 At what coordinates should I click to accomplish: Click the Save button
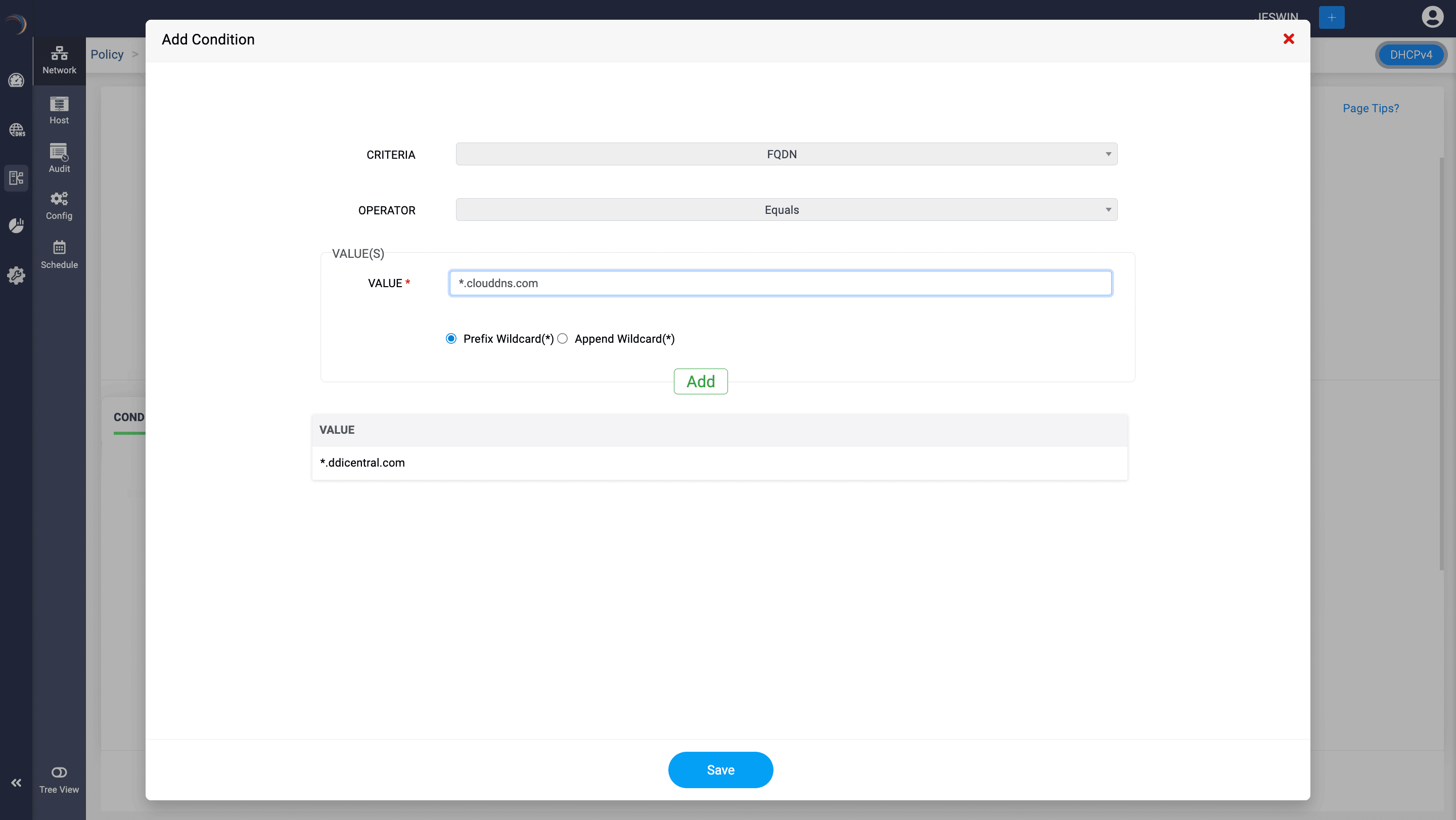click(x=720, y=770)
